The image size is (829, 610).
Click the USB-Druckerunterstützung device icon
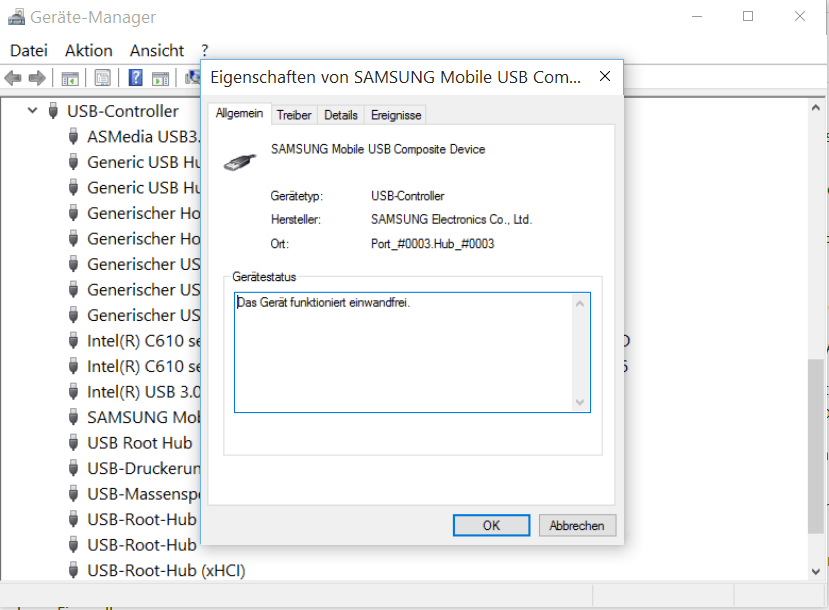73,468
